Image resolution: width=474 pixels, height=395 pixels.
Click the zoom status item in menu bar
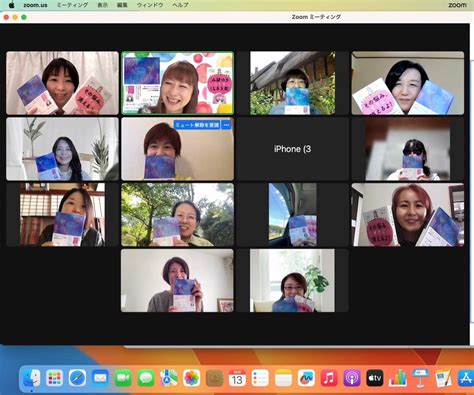click(457, 5)
